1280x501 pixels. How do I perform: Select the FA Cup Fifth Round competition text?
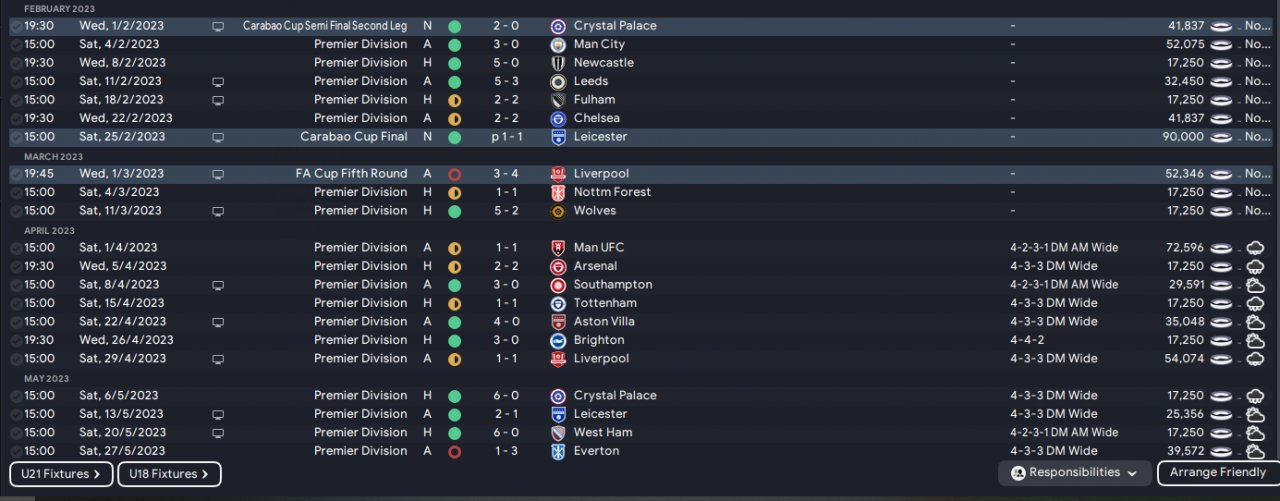pos(351,174)
